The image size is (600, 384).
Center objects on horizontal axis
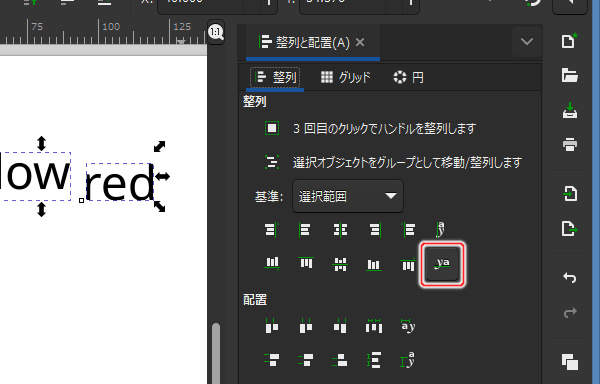(340, 263)
